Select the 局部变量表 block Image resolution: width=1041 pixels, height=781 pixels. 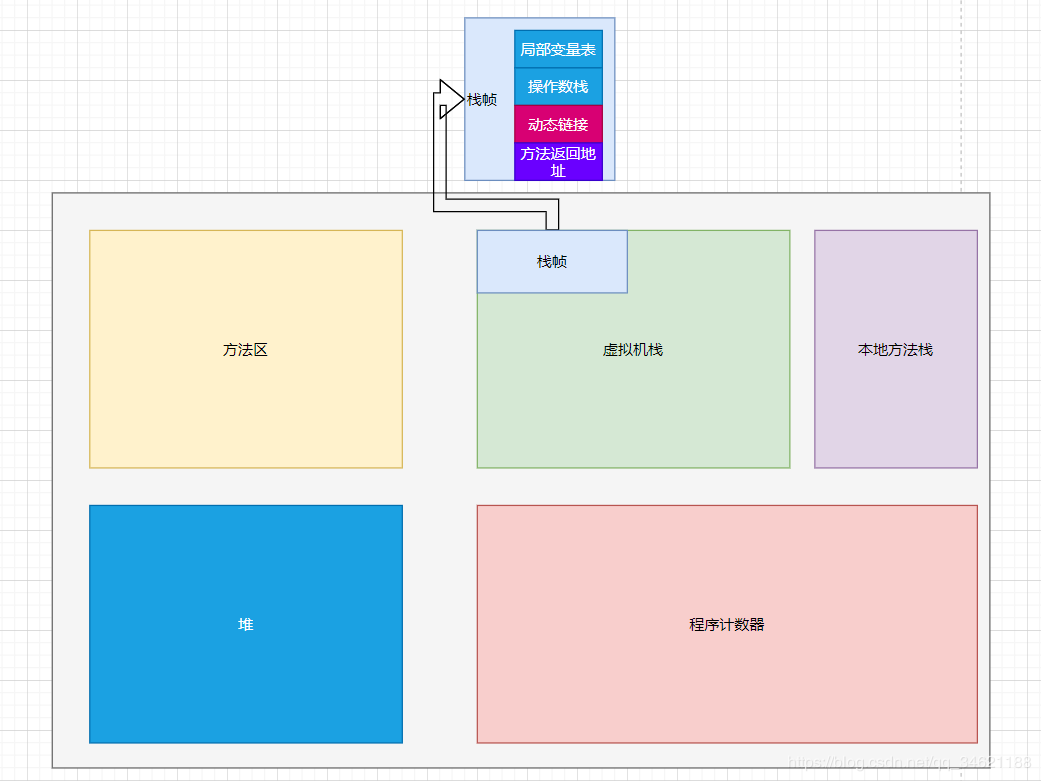click(558, 49)
